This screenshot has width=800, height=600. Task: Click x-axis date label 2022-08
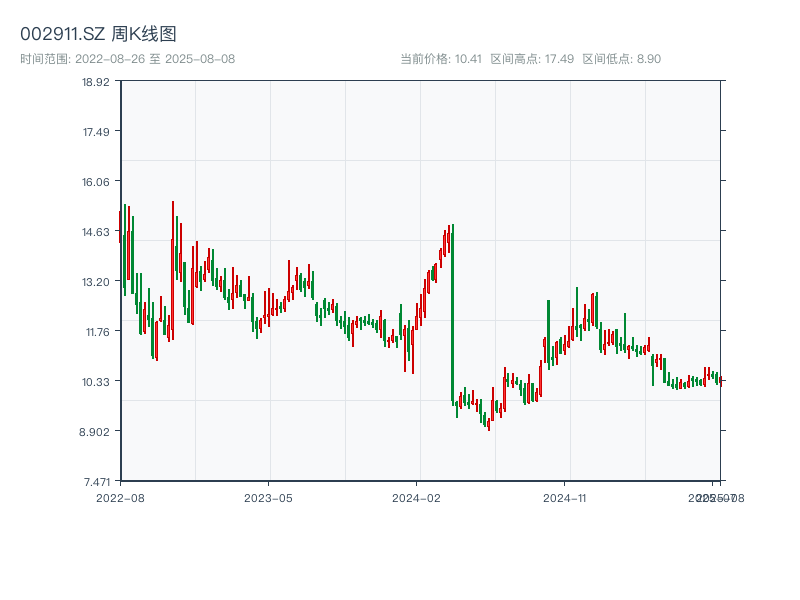pos(120,498)
